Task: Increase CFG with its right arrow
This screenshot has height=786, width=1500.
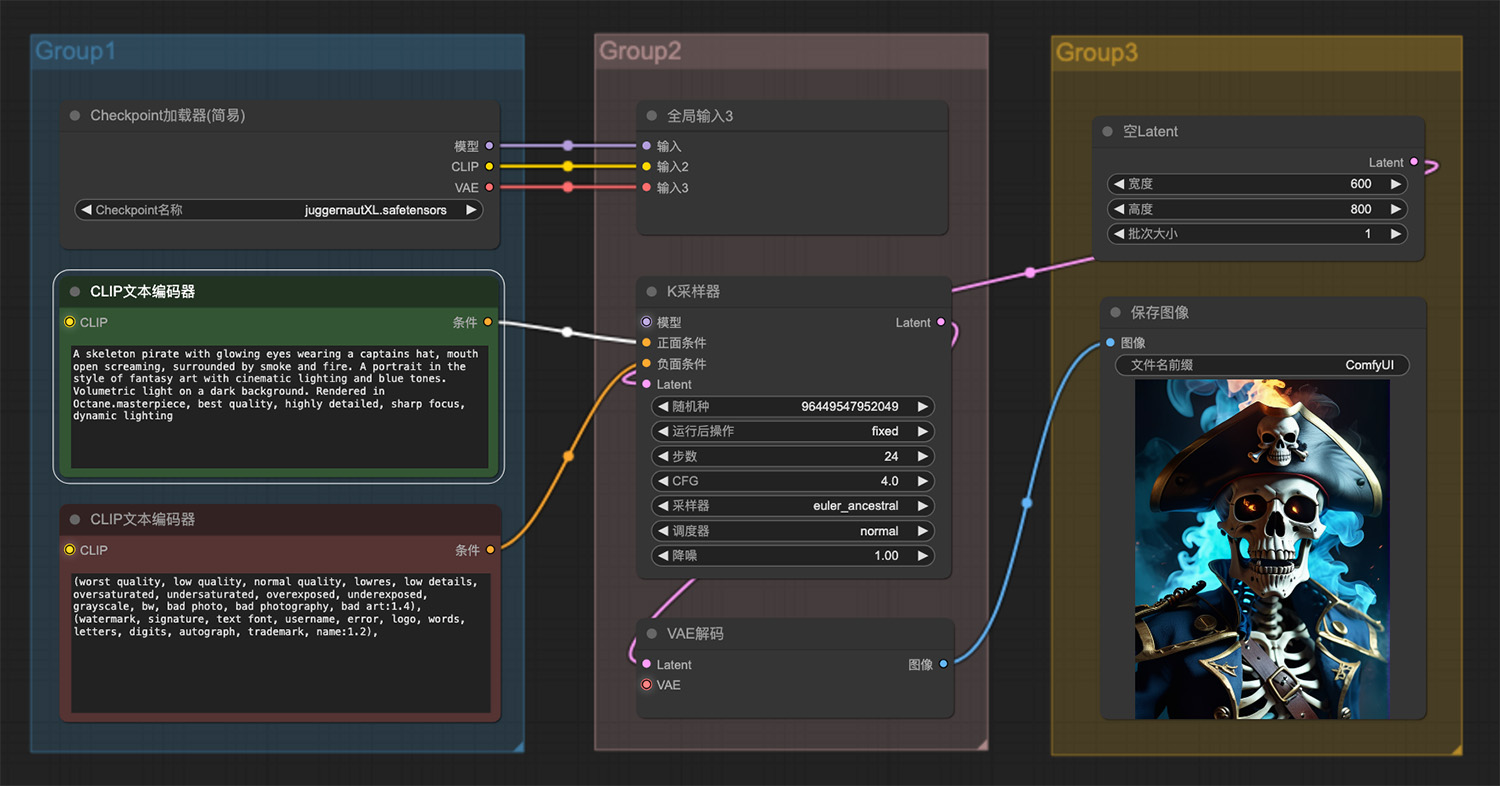Action: pos(922,481)
